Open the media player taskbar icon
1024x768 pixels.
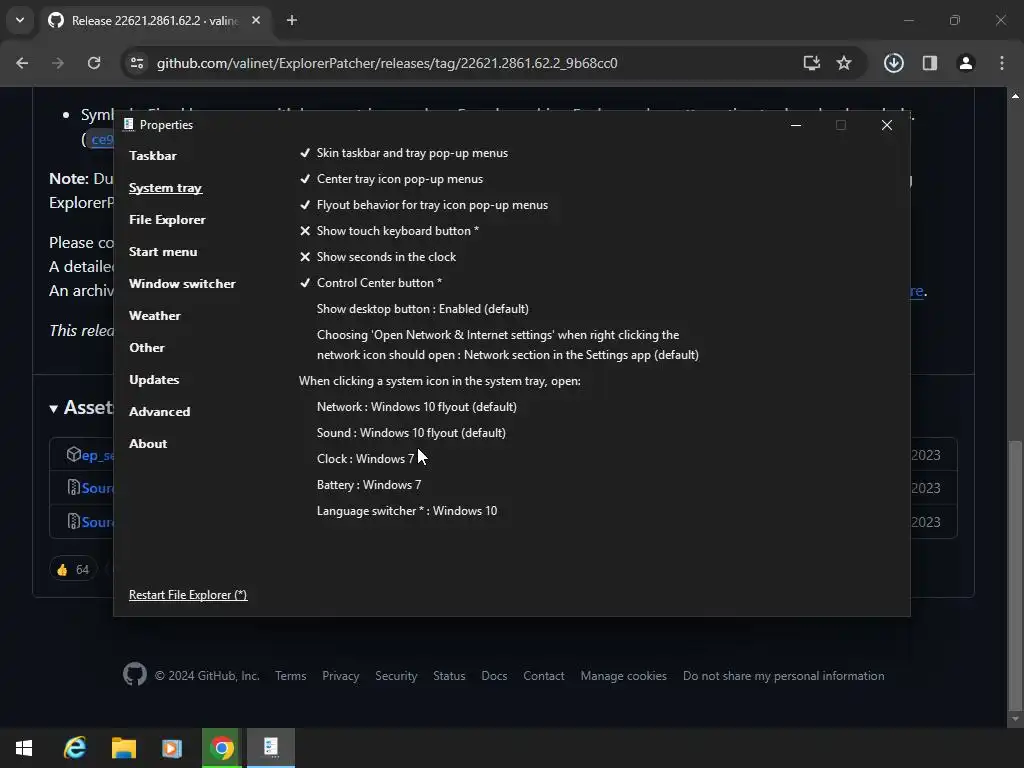[172, 748]
